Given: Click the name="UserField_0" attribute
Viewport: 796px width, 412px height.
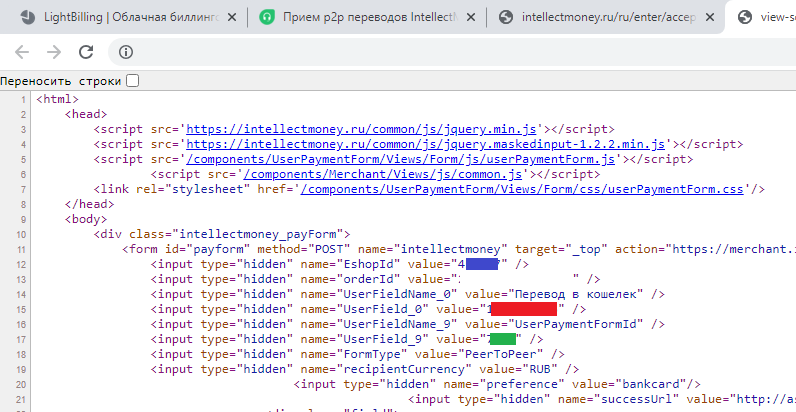Looking at the screenshot, I should click(x=365, y=309).
